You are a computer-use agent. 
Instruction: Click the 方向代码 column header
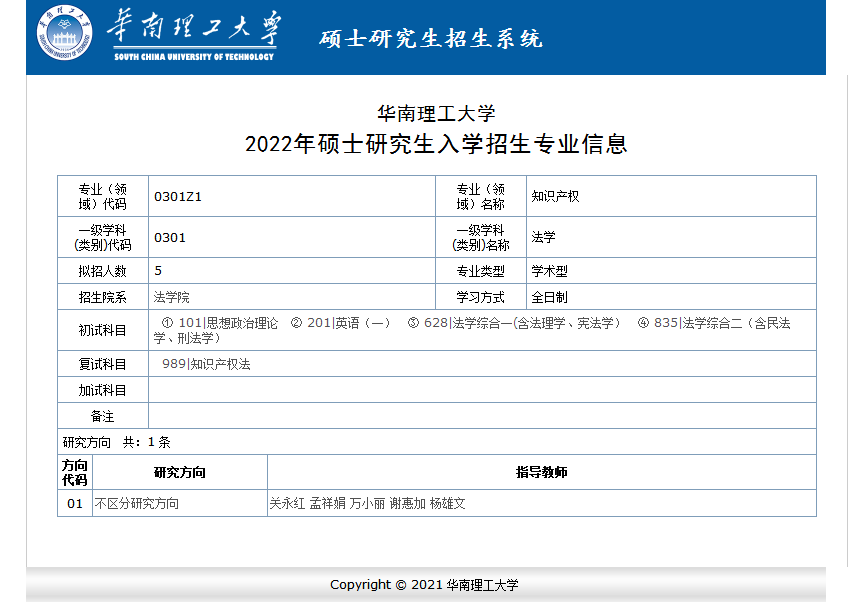pyautogui.click(x=75, y=472)
